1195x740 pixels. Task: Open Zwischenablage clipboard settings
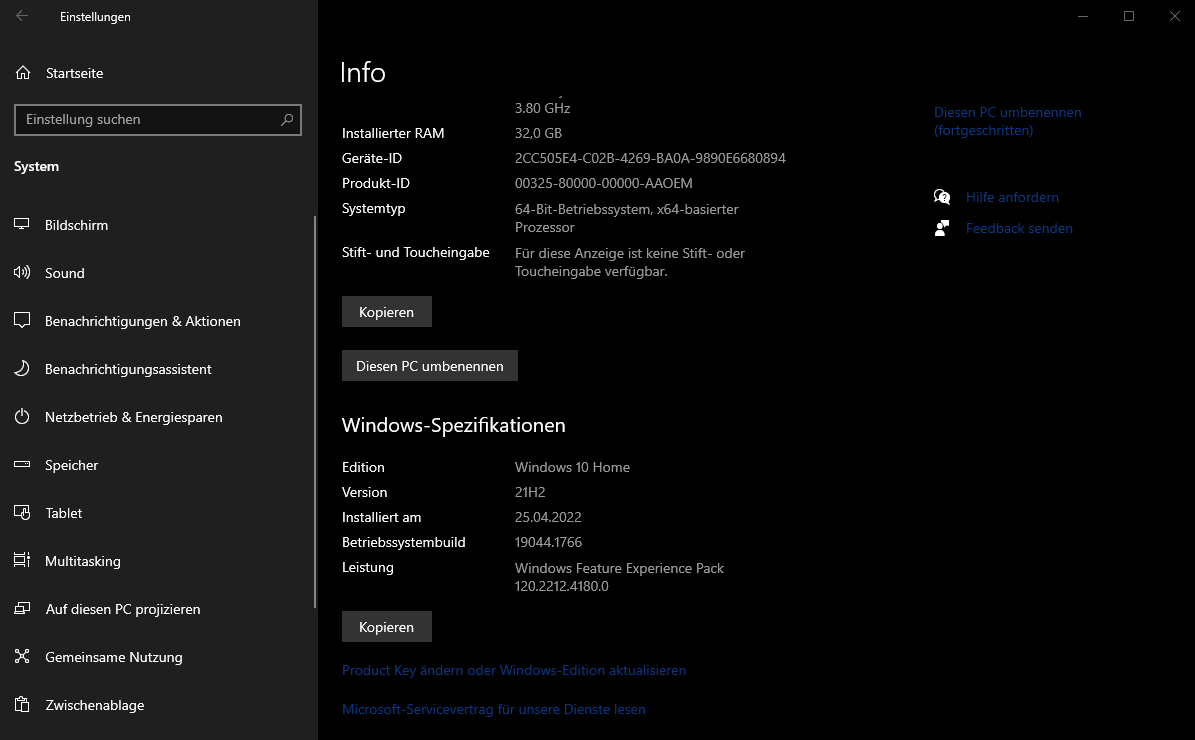pyautogui.click(x=94, y=705)
